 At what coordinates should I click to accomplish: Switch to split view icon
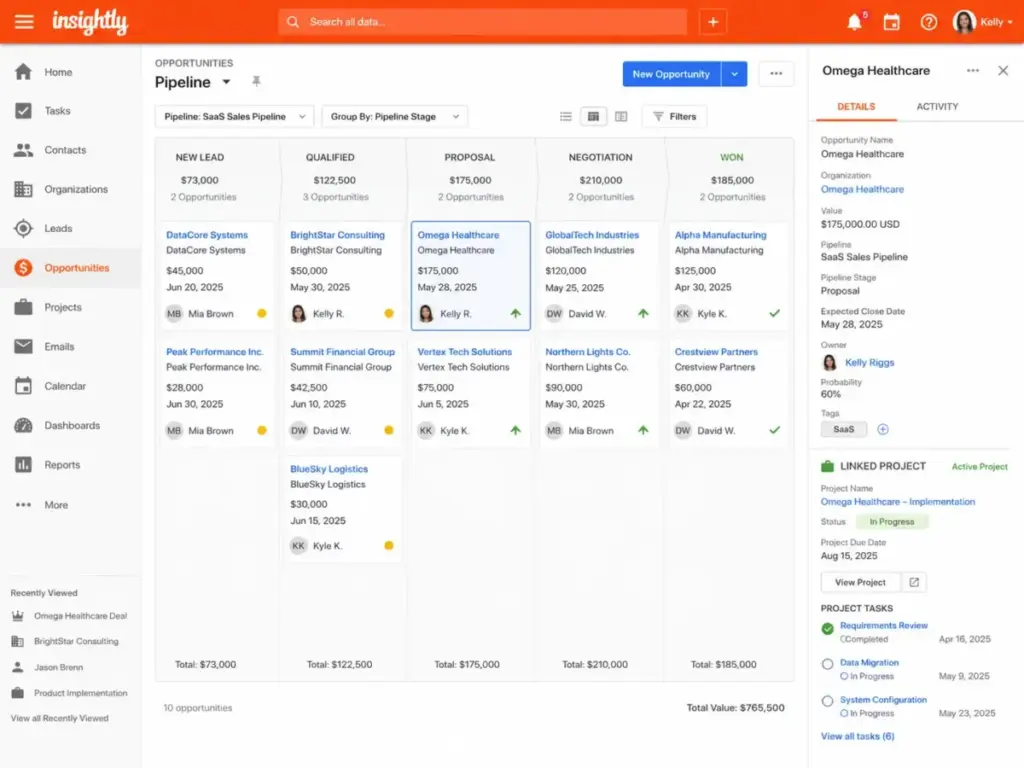[x=620, y=116]
